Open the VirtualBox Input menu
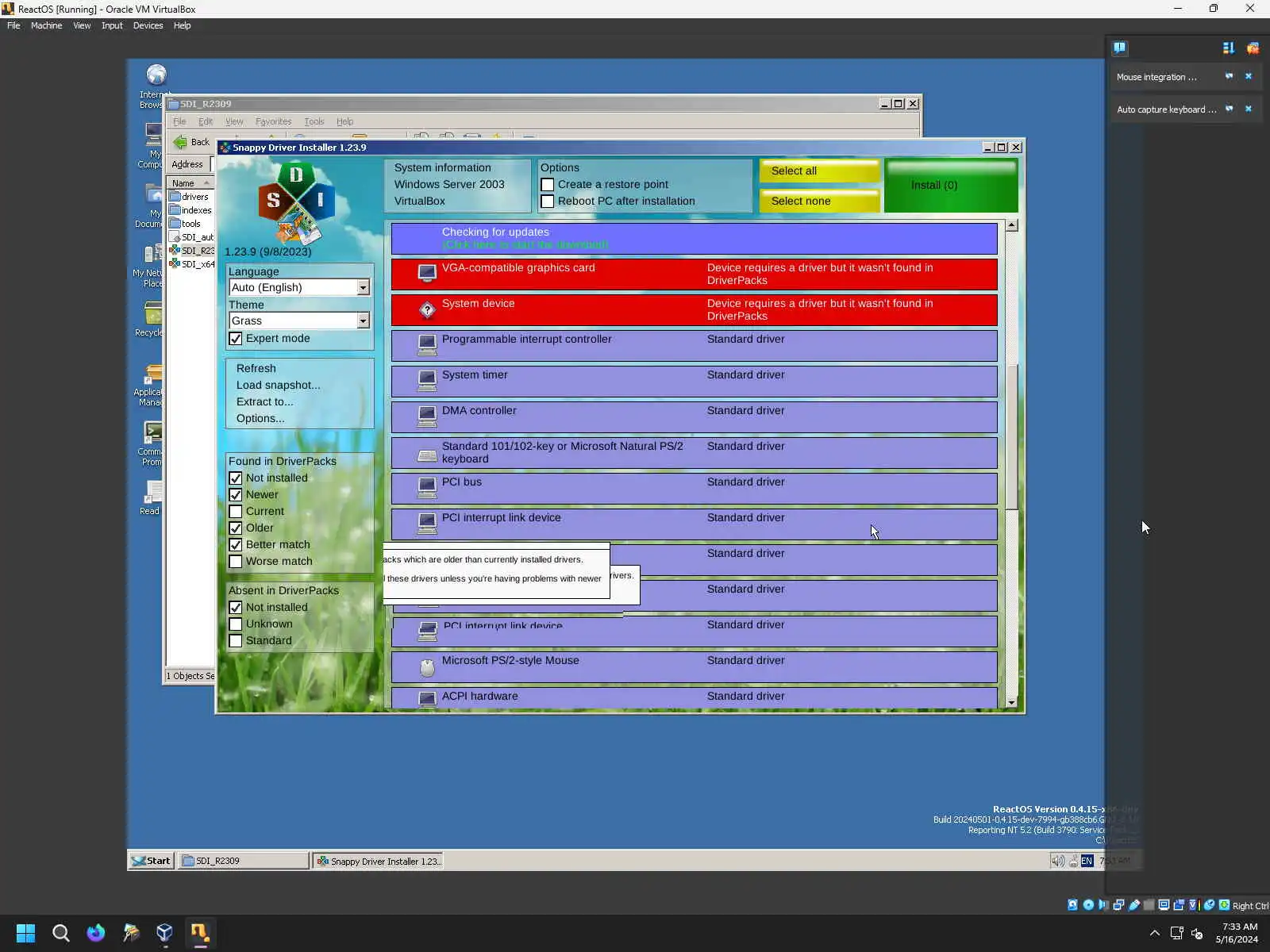Screen dimensions: 1270x952 112,25
